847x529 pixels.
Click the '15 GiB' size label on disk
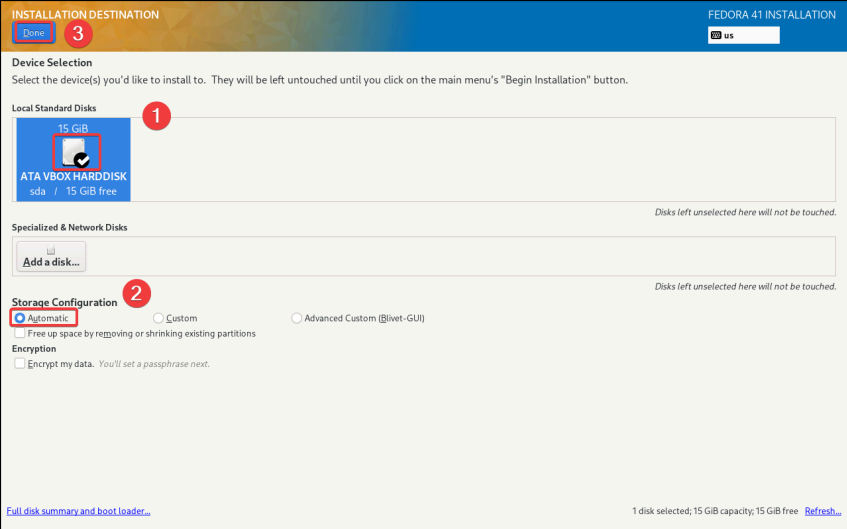pos(73,129)
